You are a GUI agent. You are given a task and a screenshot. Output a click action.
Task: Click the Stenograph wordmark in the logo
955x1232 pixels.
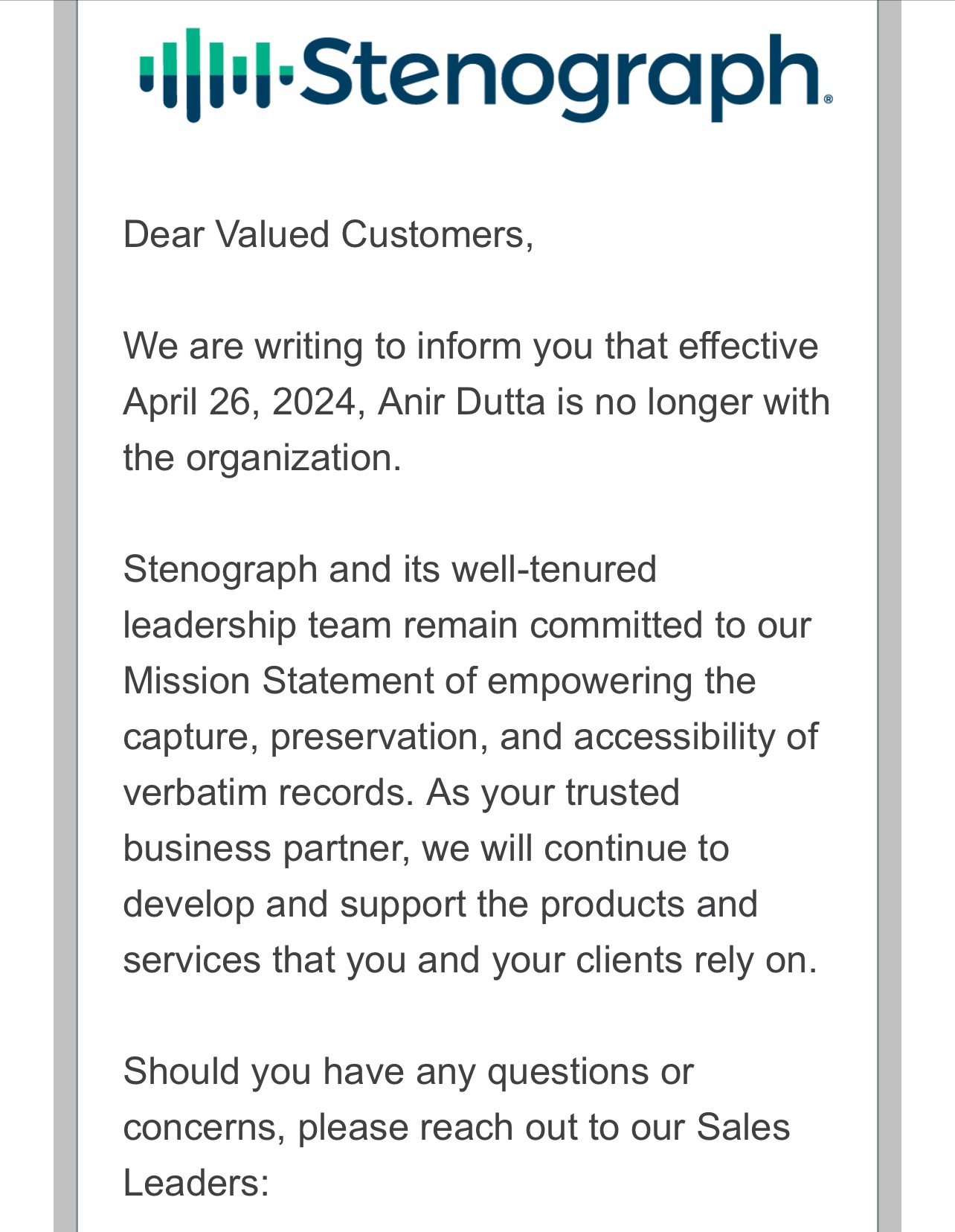[x=558, y=74]
